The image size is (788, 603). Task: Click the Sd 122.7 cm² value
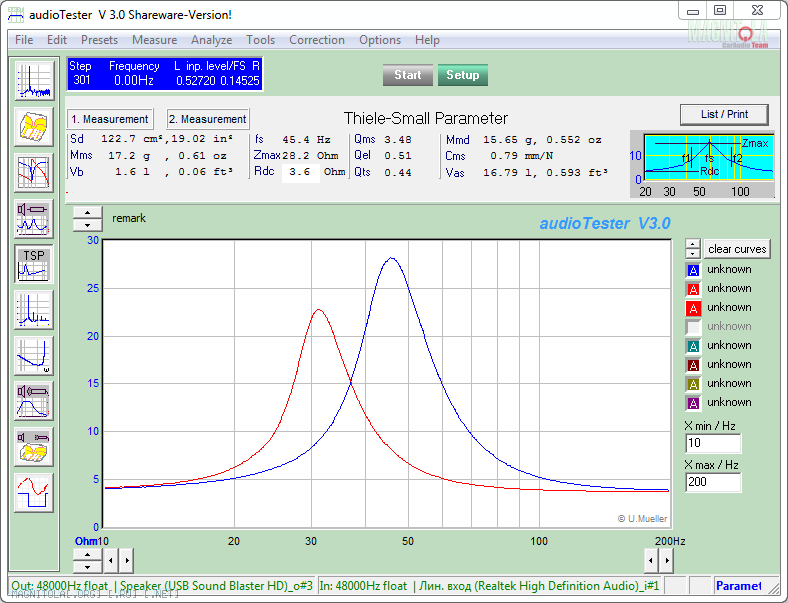click(x=167, y=139)
